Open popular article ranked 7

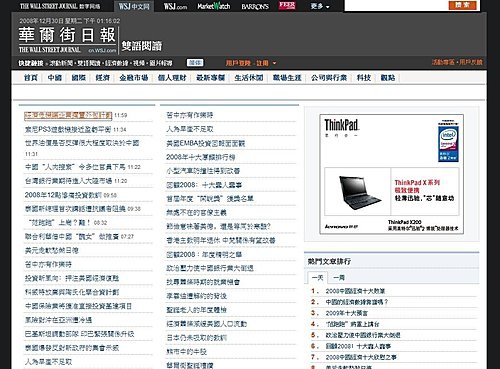[x=361, y=357]
